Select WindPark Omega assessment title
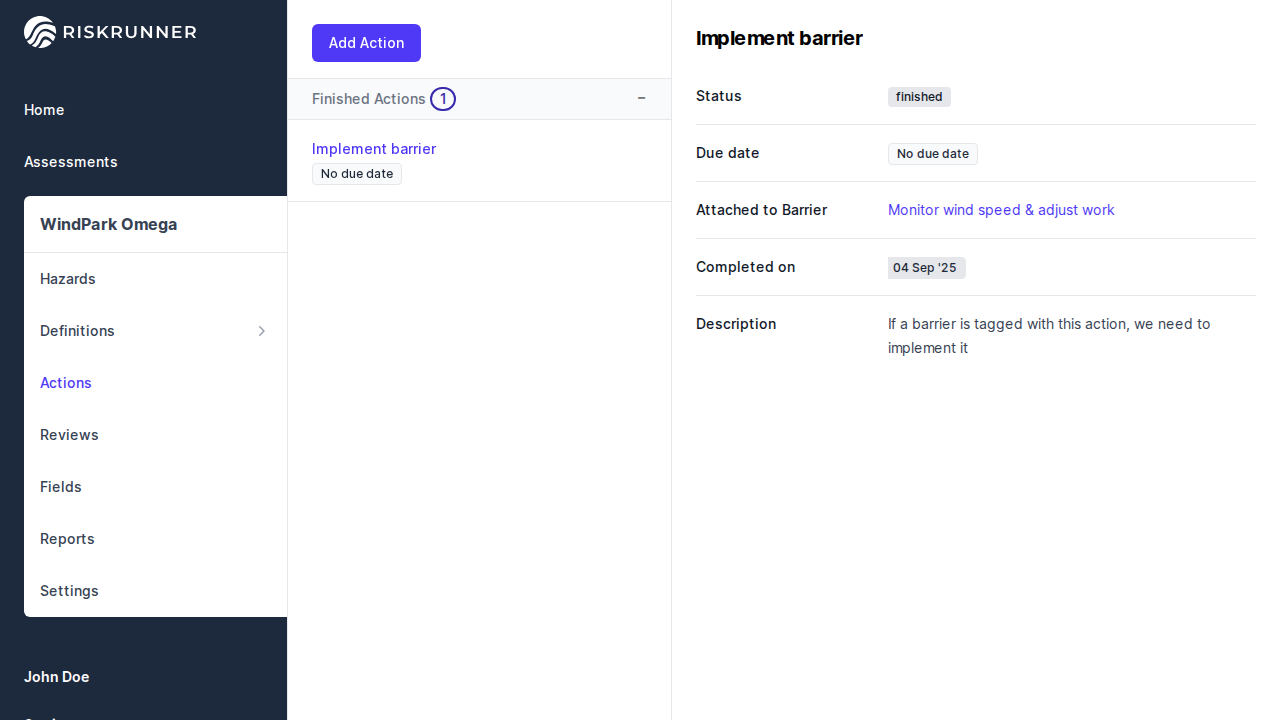1280x720 pixels. [109, 224]
